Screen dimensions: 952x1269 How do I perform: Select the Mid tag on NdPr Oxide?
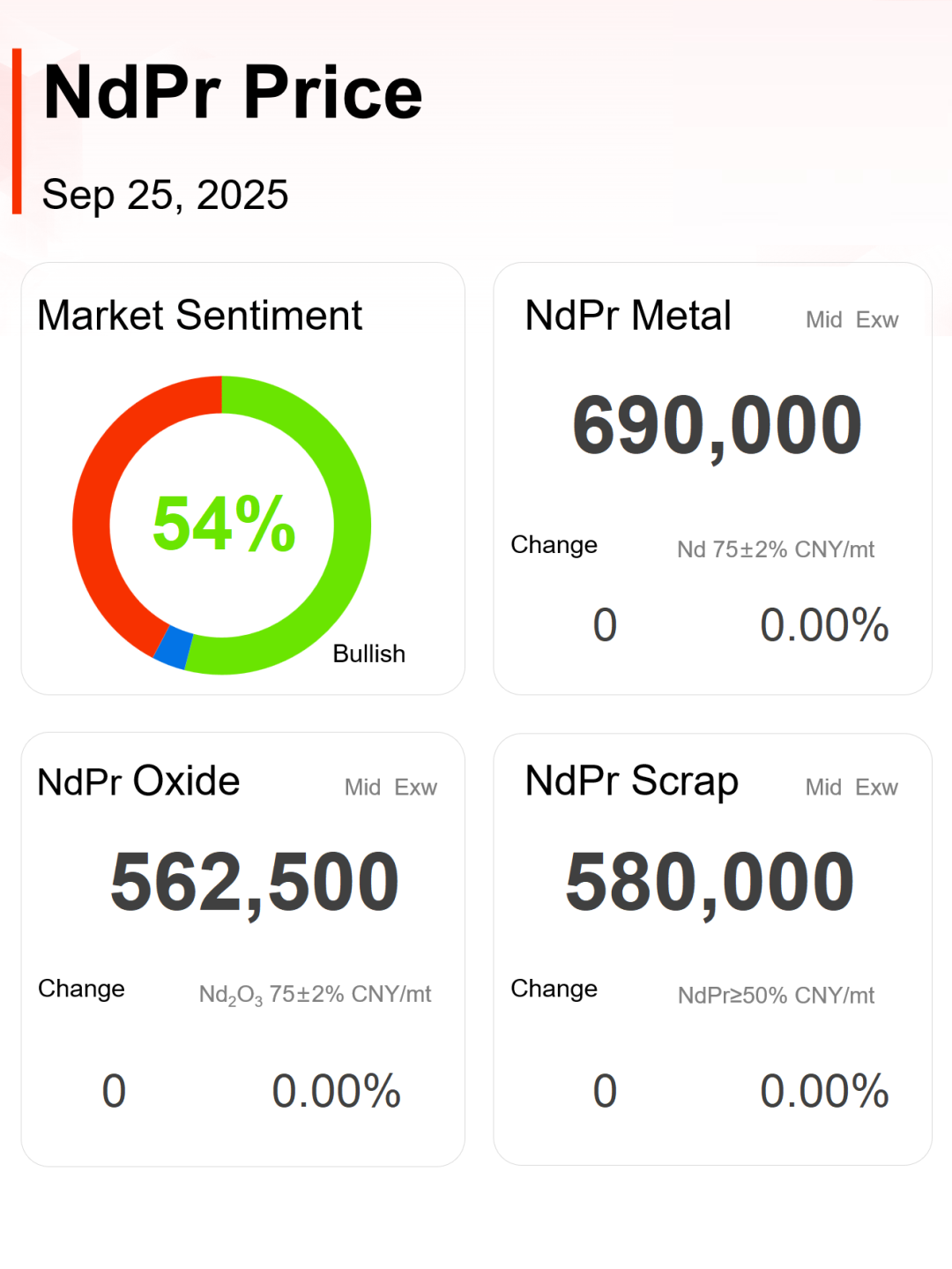click(x=362, y=788)
